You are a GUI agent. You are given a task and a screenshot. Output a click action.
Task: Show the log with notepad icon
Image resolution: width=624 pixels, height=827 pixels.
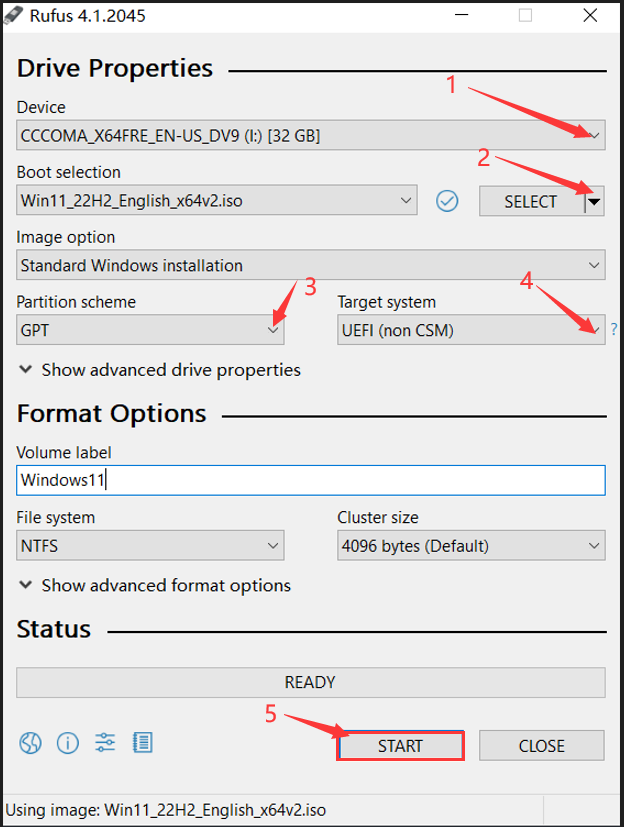pyautogui.click(x=142, y=743)
